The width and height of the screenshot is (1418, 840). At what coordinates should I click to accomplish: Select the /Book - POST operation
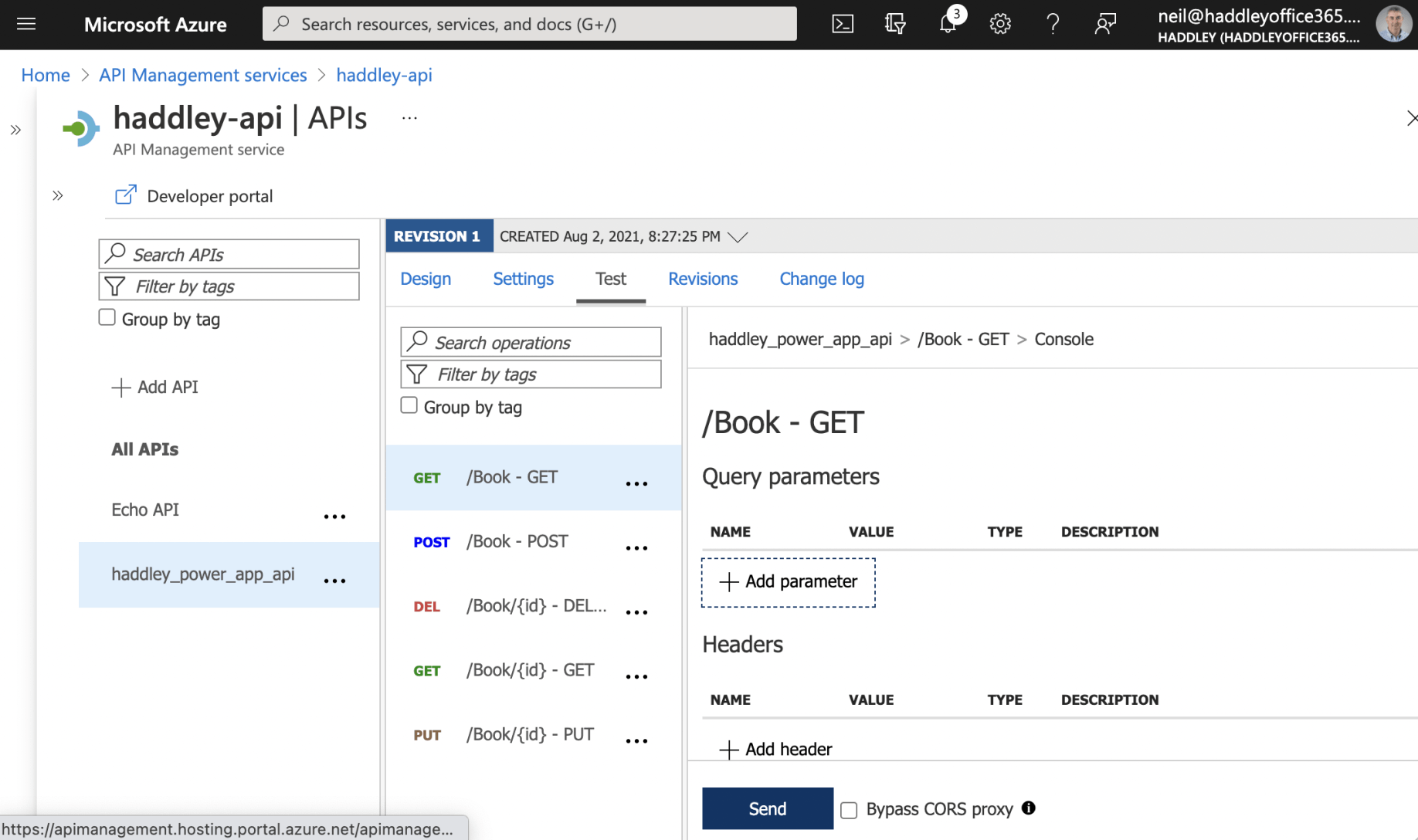(x=517, y=542)
